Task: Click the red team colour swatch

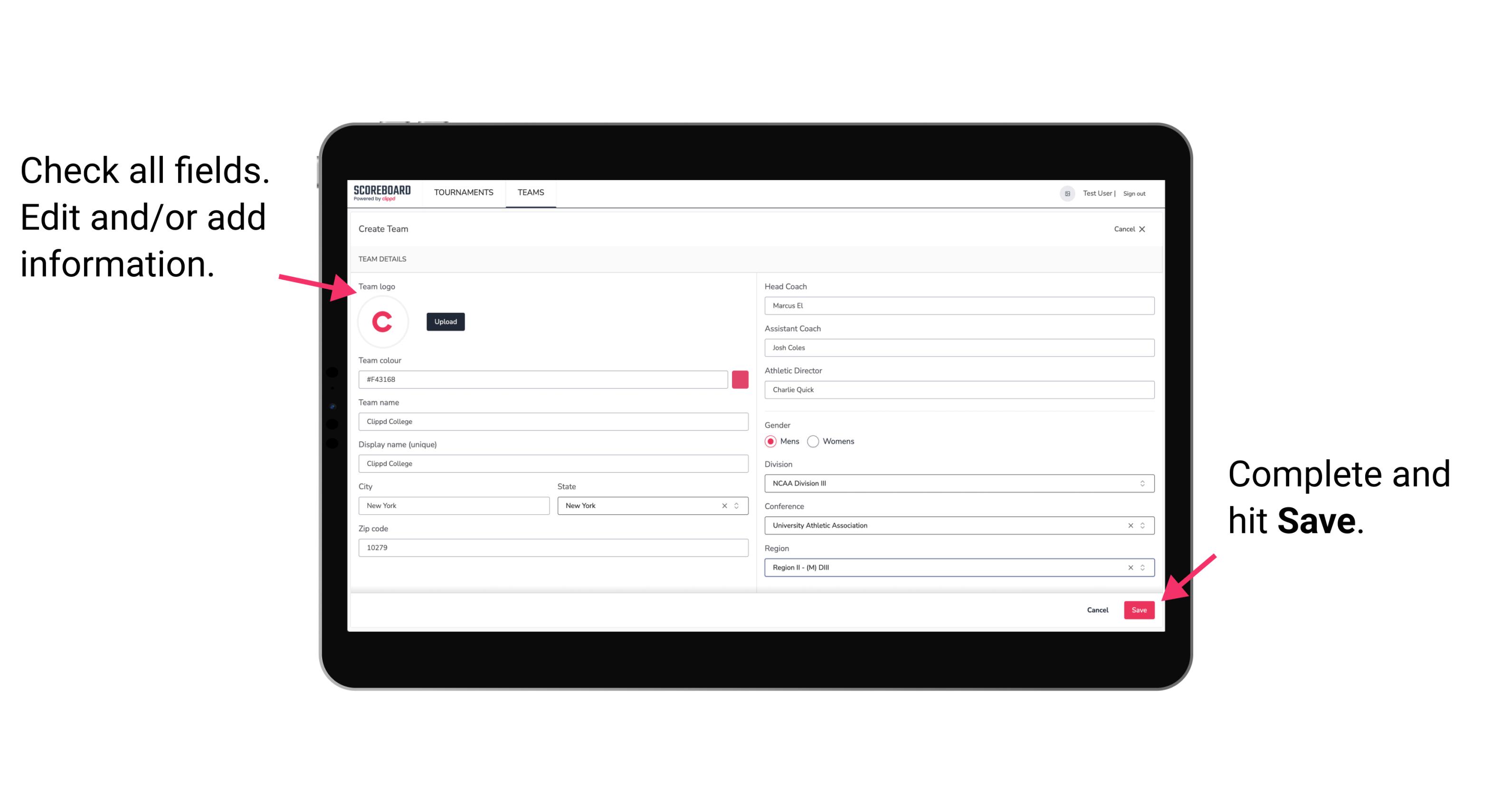Action: pyautogui.click(x=740, y=379)
